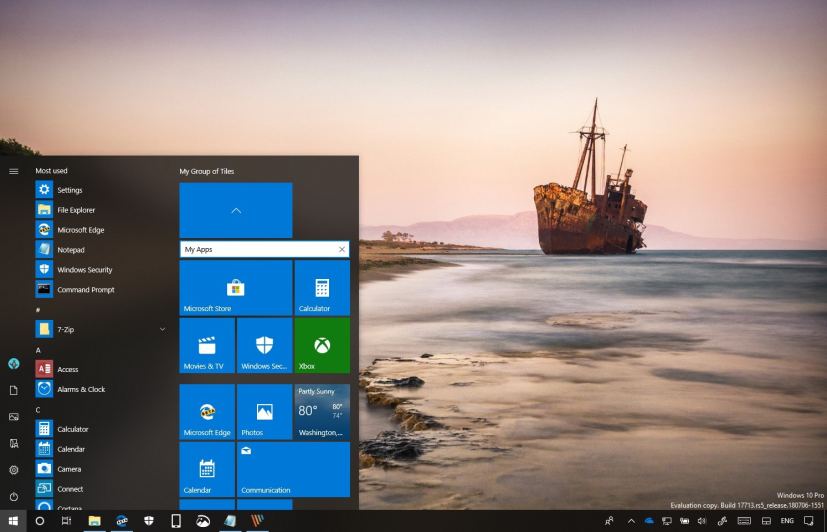The width and height of the screenshot is (827, 532).
Task: Open the phone app on taskbar
Action: tap(176, 521)
